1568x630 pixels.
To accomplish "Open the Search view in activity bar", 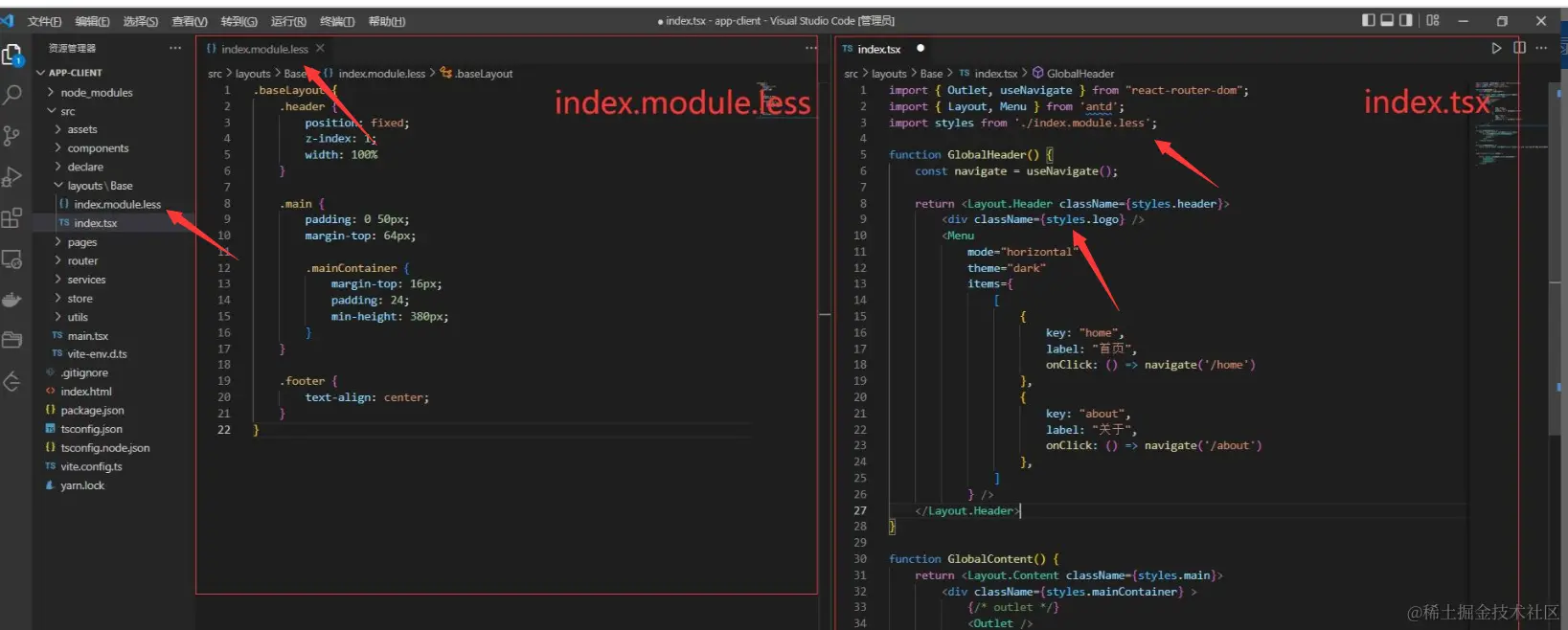I will [12, 95].
